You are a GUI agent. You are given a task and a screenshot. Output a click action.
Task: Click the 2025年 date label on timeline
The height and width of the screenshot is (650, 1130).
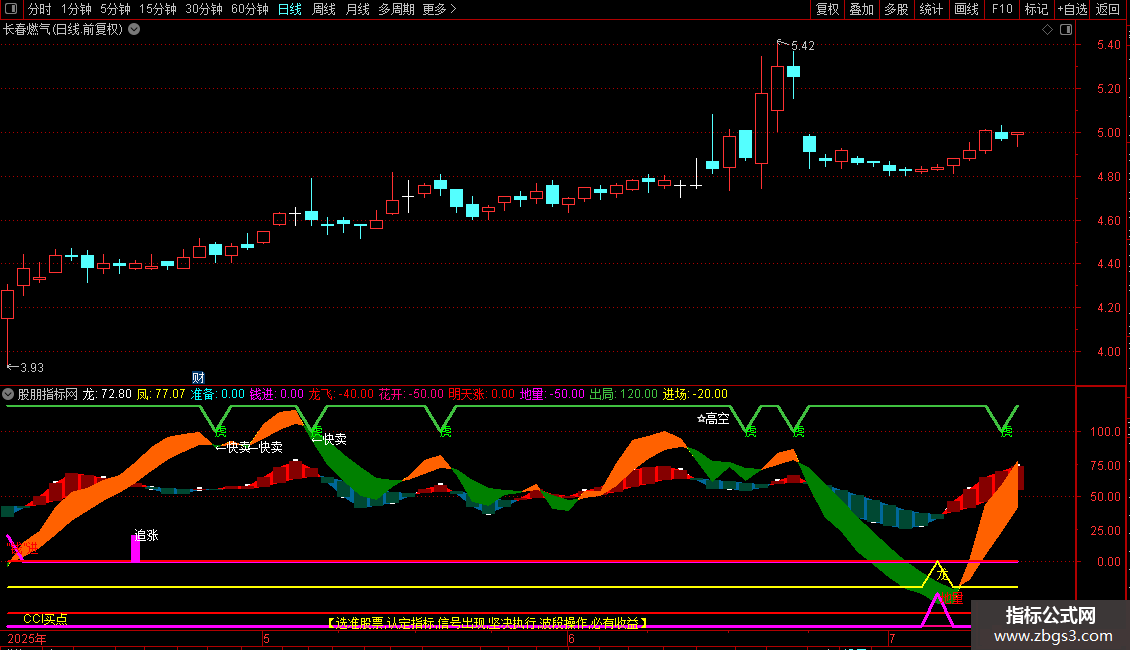(x=27, y=639)
